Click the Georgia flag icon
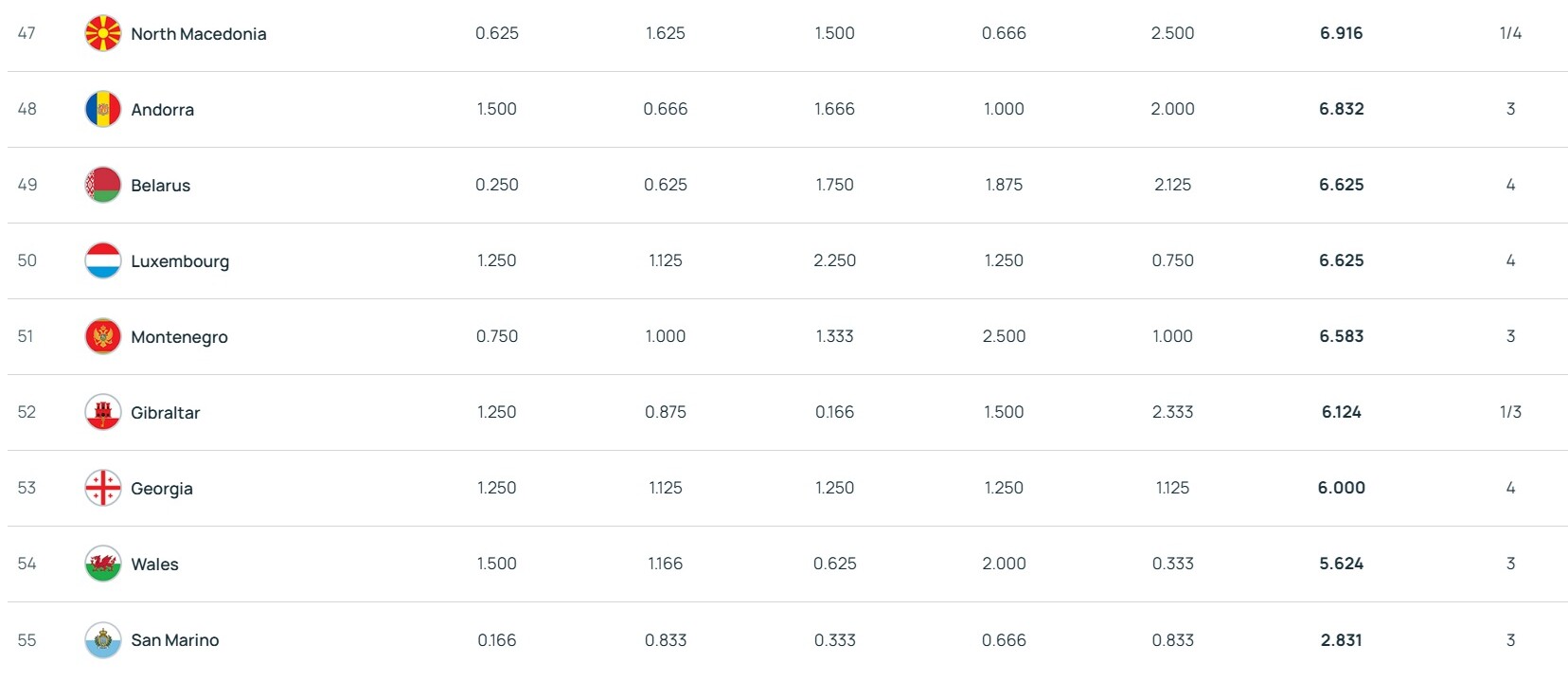Screen dimensions: 1568x681 click(102, 488)
